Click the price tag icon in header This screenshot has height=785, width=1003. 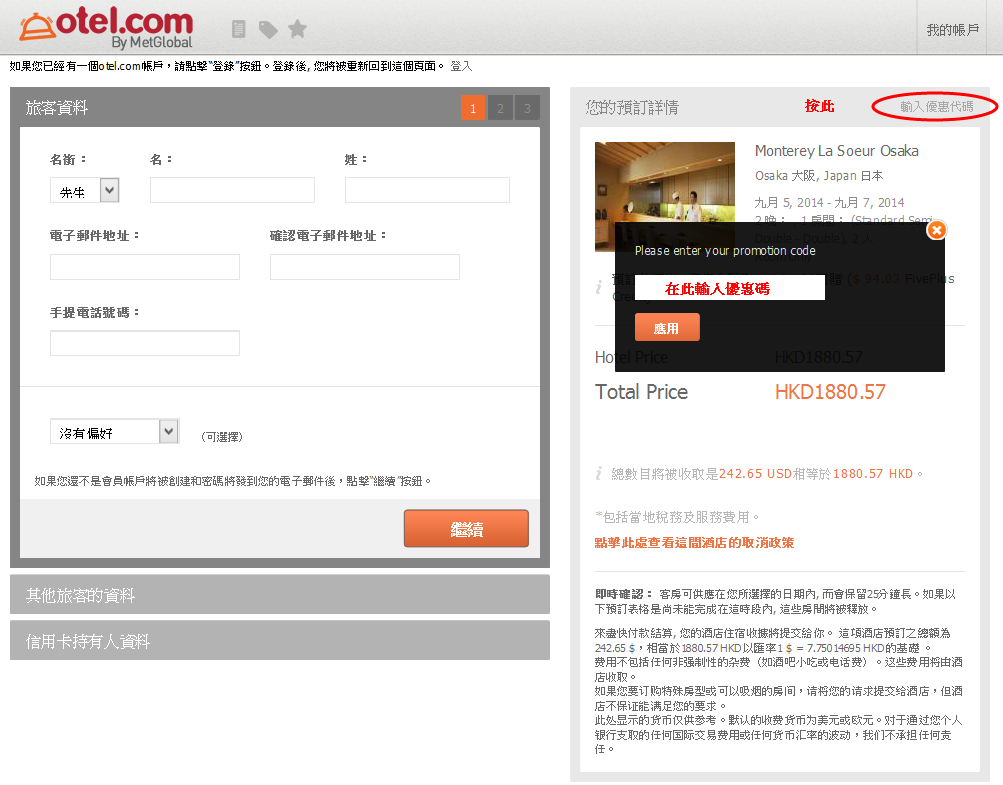[267, 29]
